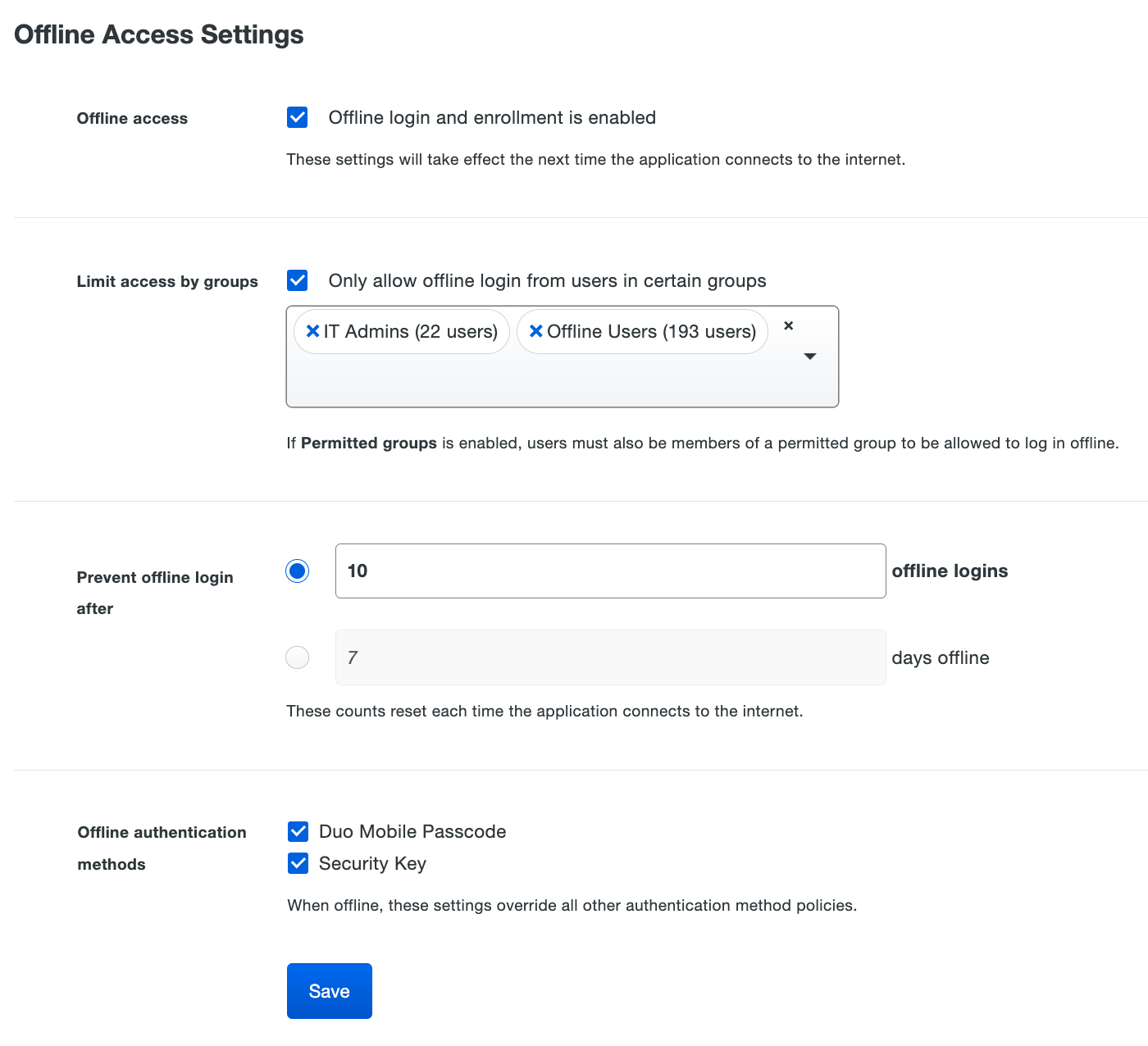Clear all selected groups with the X

tap(788, 325)
